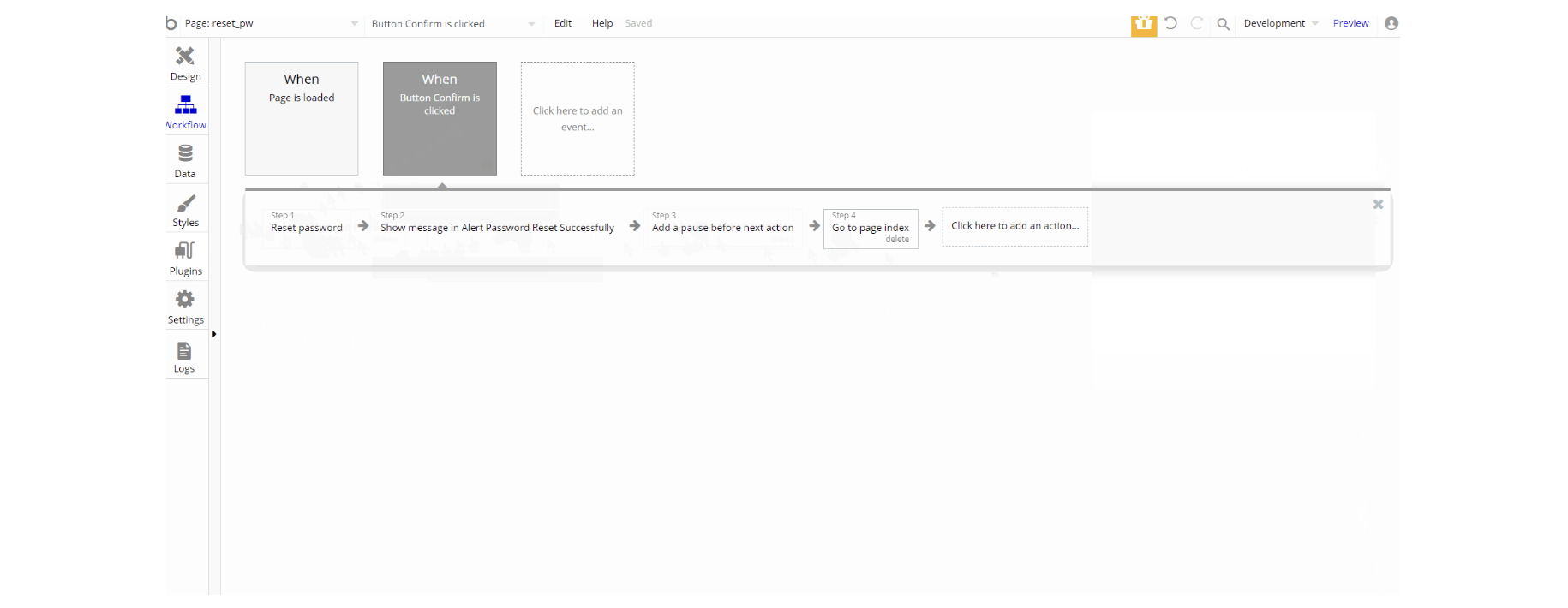Click the Saved status text
This screenshot has height=608, width=1568.
pos(638,23)
